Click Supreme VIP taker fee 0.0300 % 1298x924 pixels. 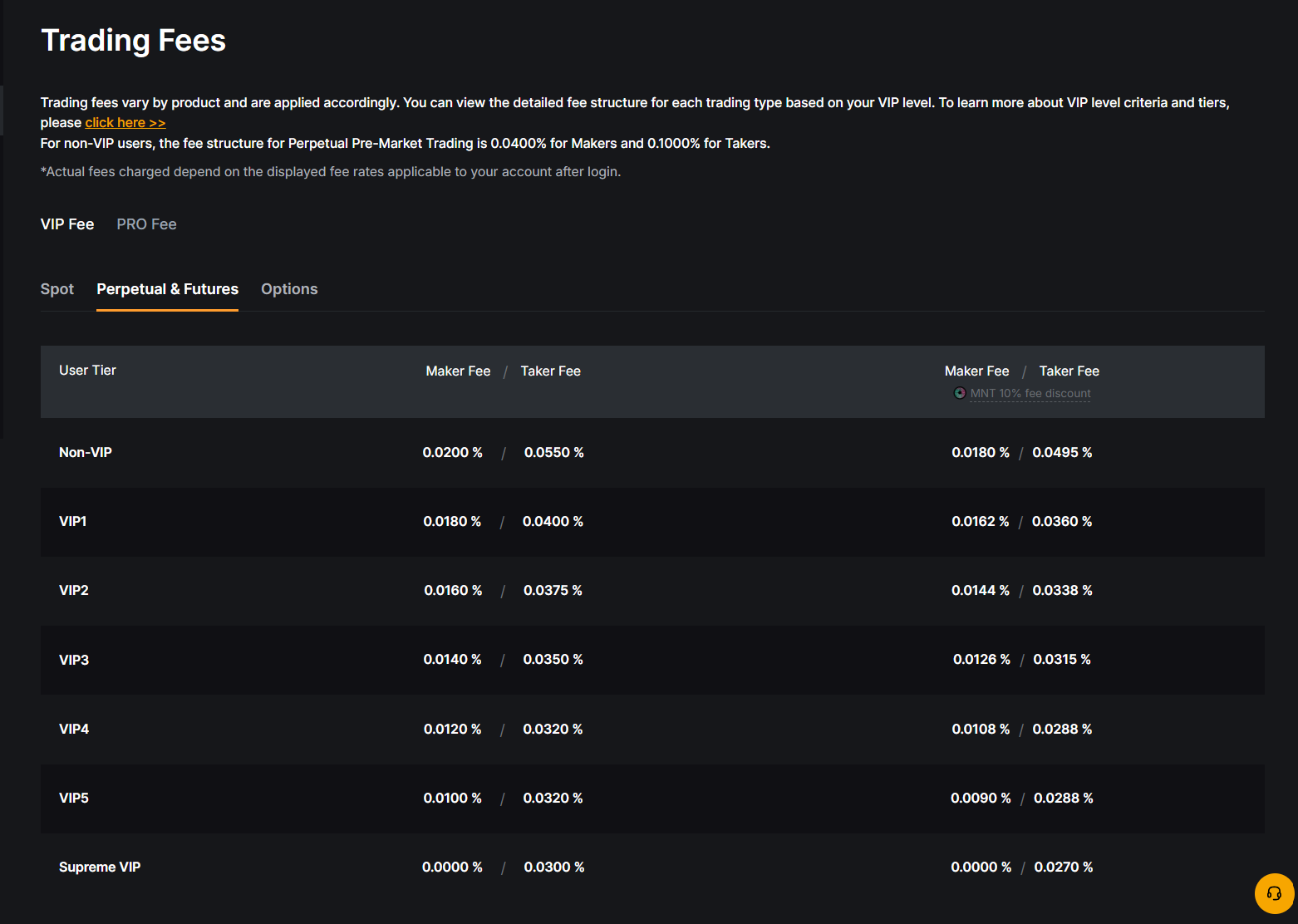pyautogui.click(x=554, y=867)
